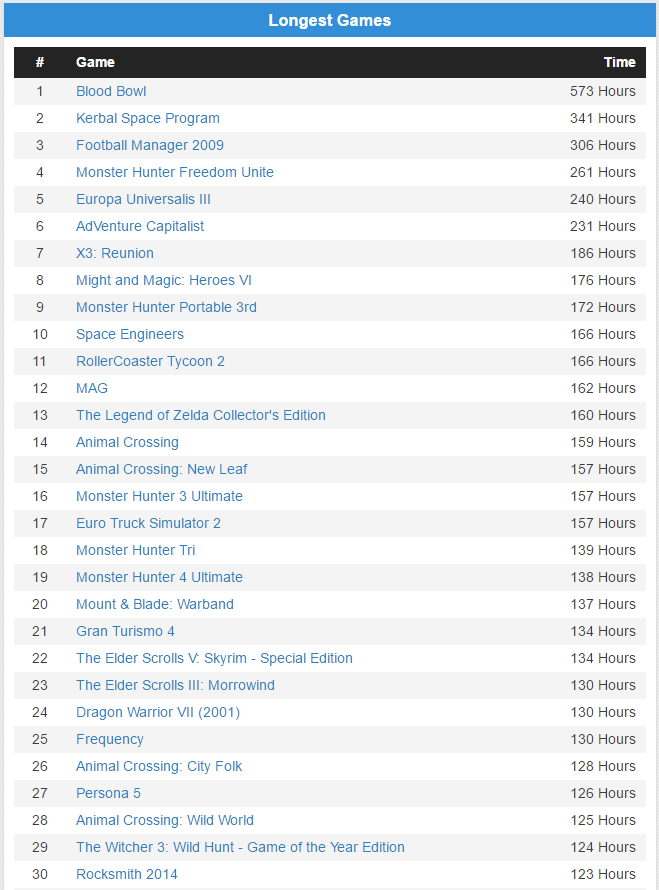The height and width of the screenshot is (890, 659).
Task: Select the 160 Hours value
Action: click(x=603, y=415)
